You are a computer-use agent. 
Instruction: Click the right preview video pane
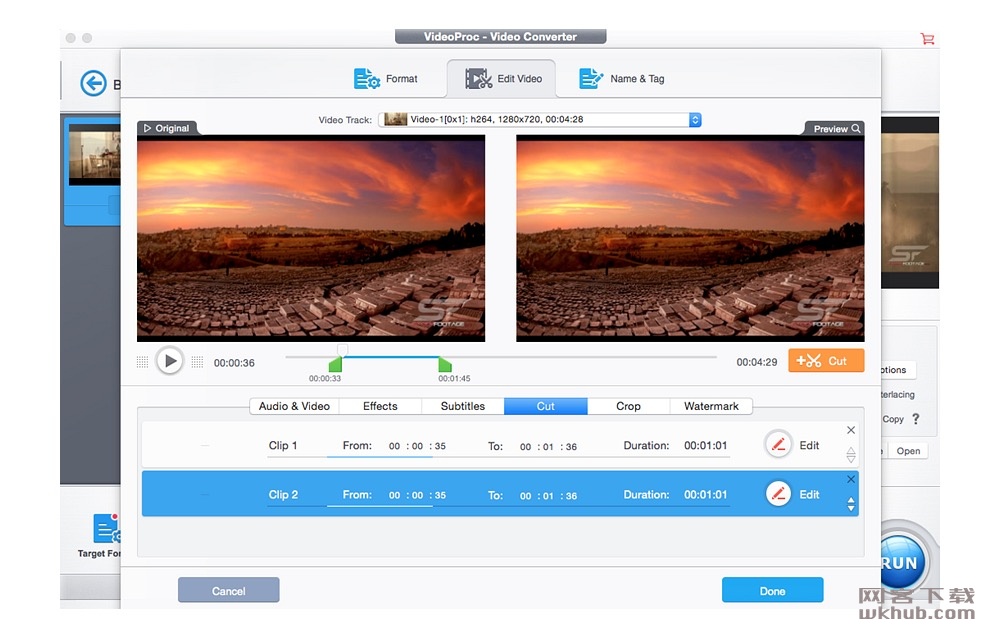[690, 238]
